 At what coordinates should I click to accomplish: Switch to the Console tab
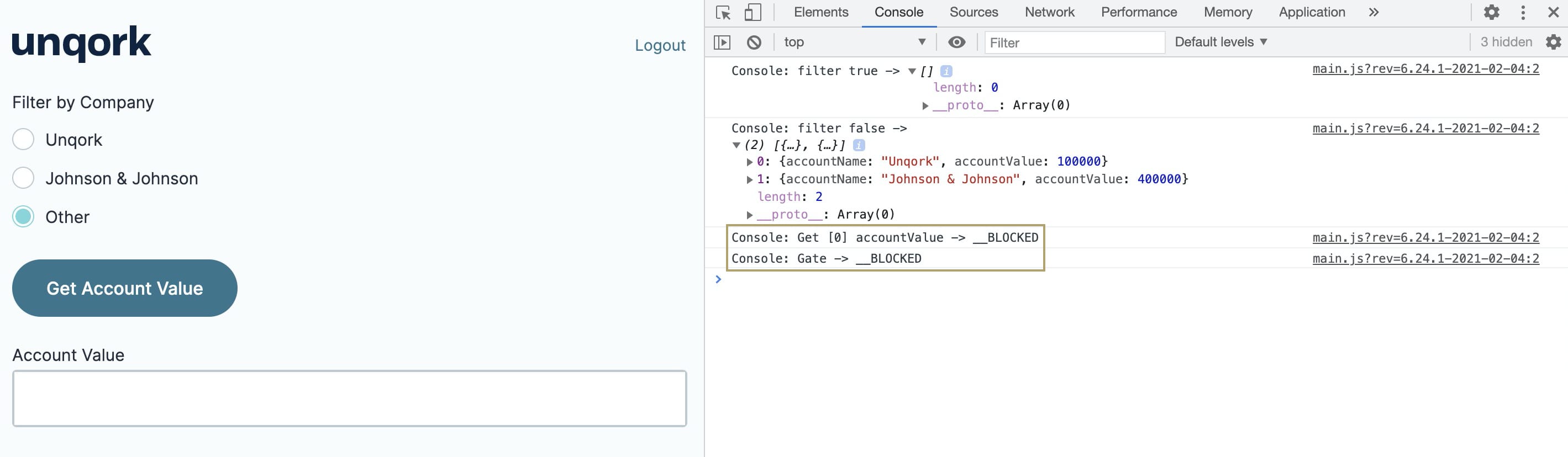coord(898,12)
